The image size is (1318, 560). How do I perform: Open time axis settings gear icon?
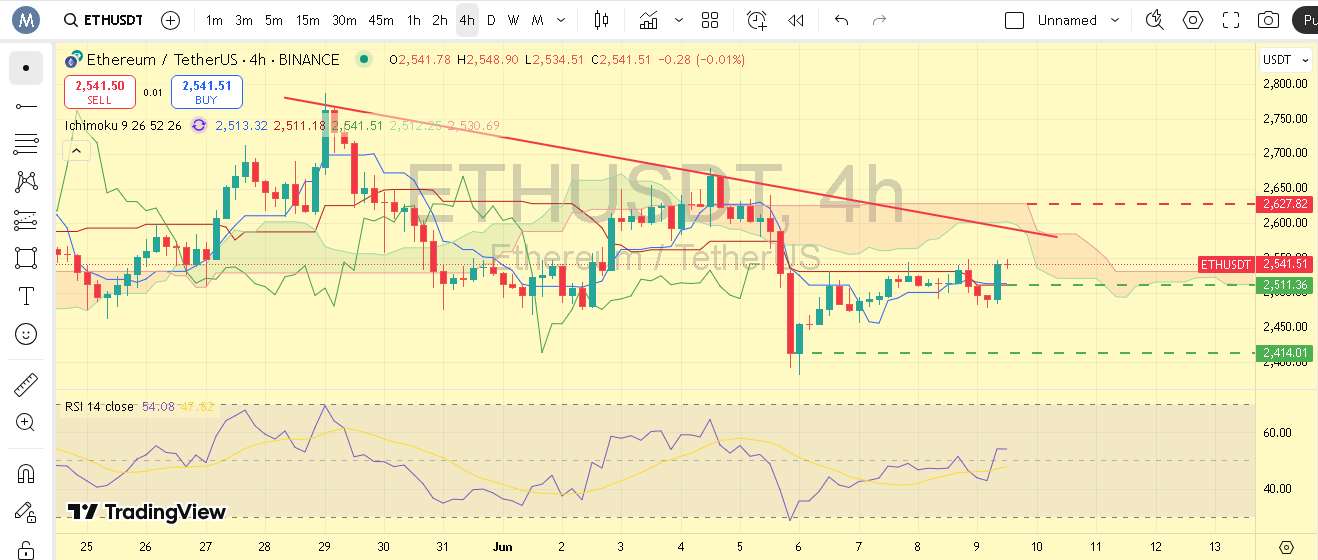click(x=1286, y=547)
